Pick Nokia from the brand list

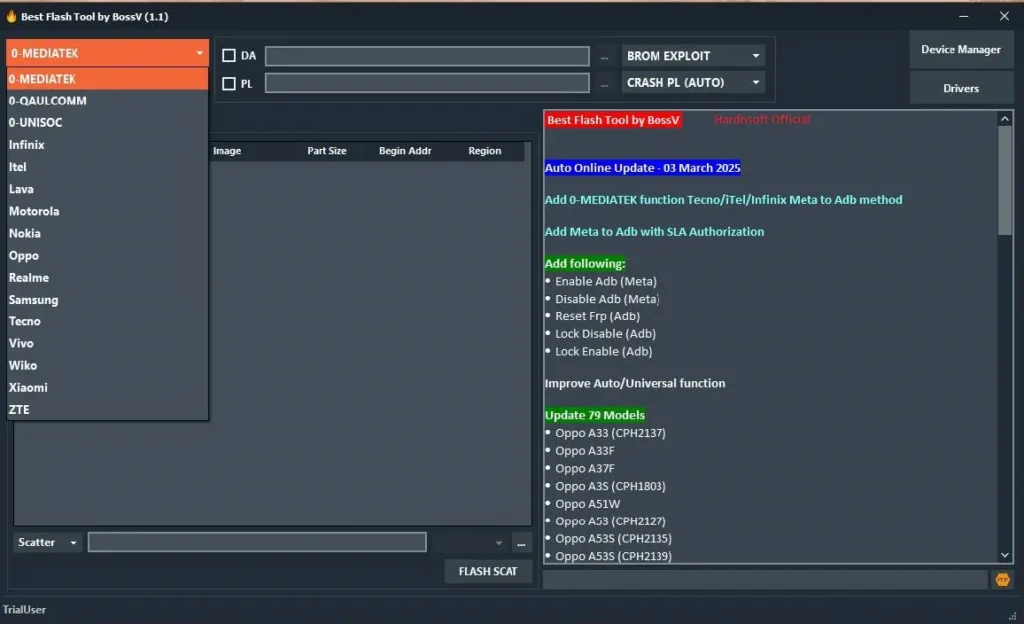[x=107, y=233]
